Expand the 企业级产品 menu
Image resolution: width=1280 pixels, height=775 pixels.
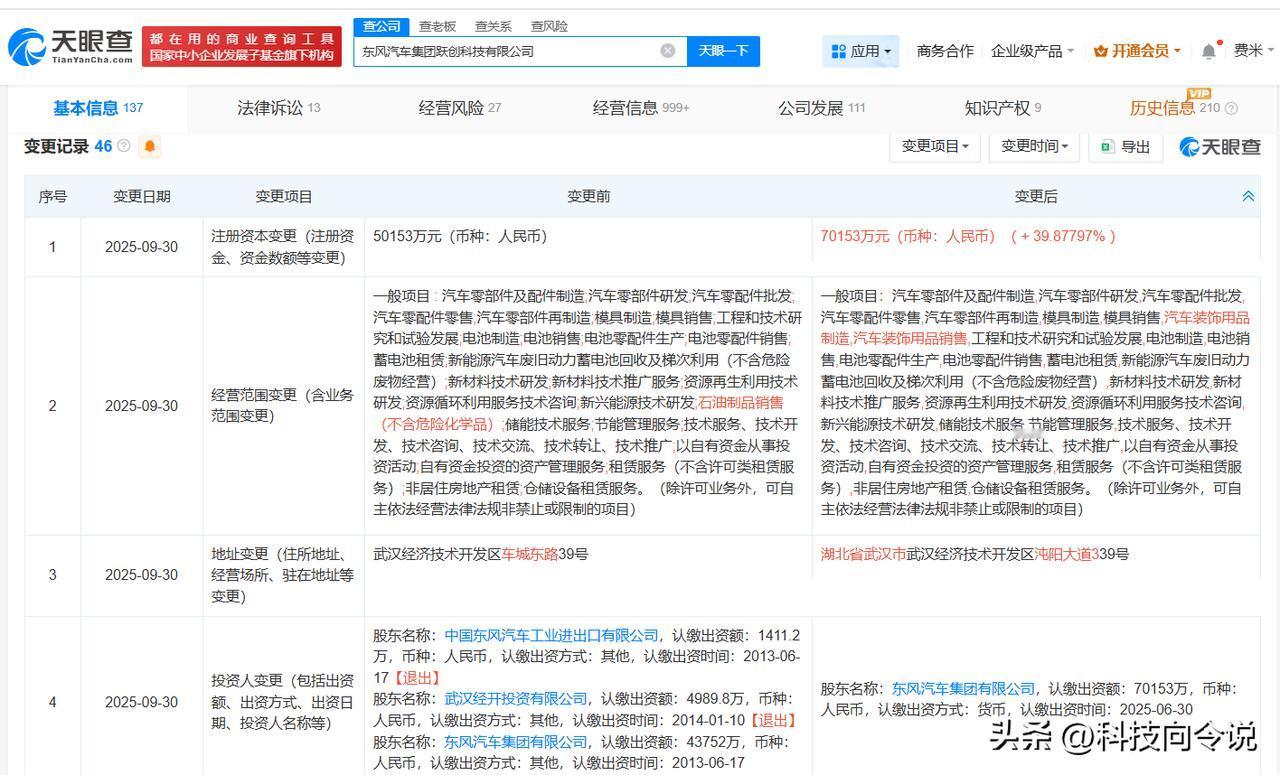(1032, 51)
